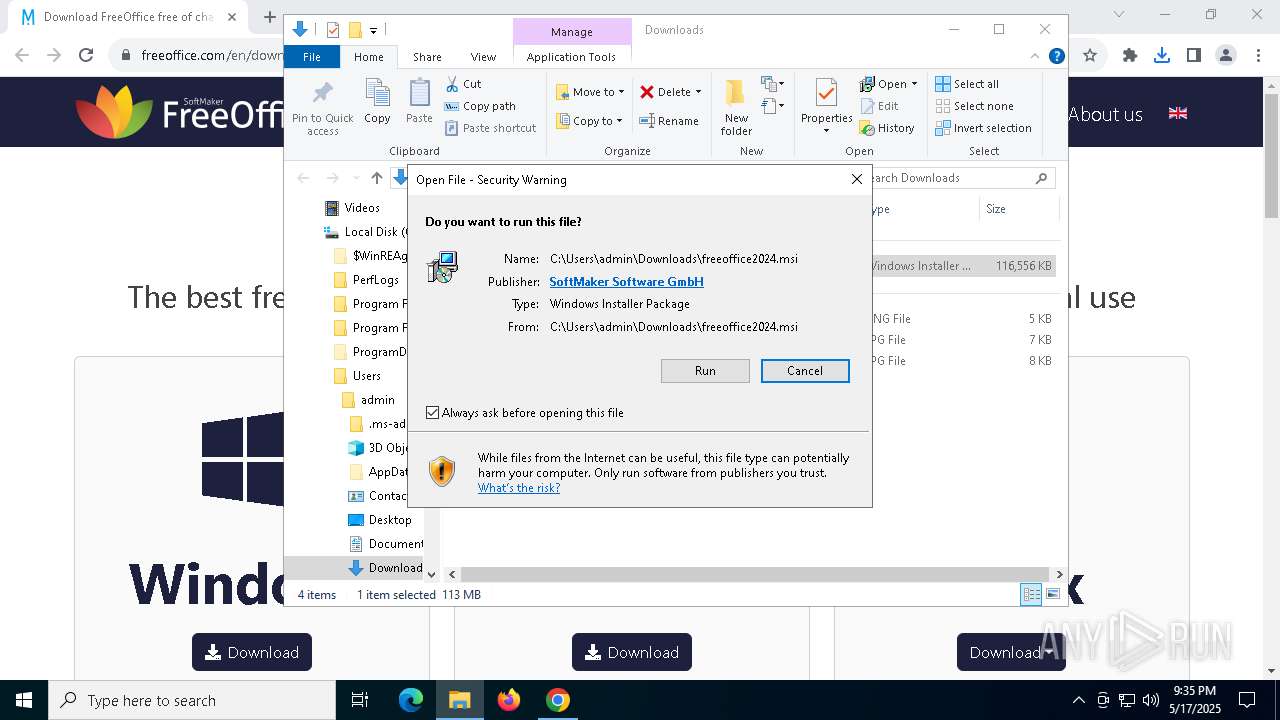Open Chrome downloads icon

pyautogui.click(x=1162, y=56)
